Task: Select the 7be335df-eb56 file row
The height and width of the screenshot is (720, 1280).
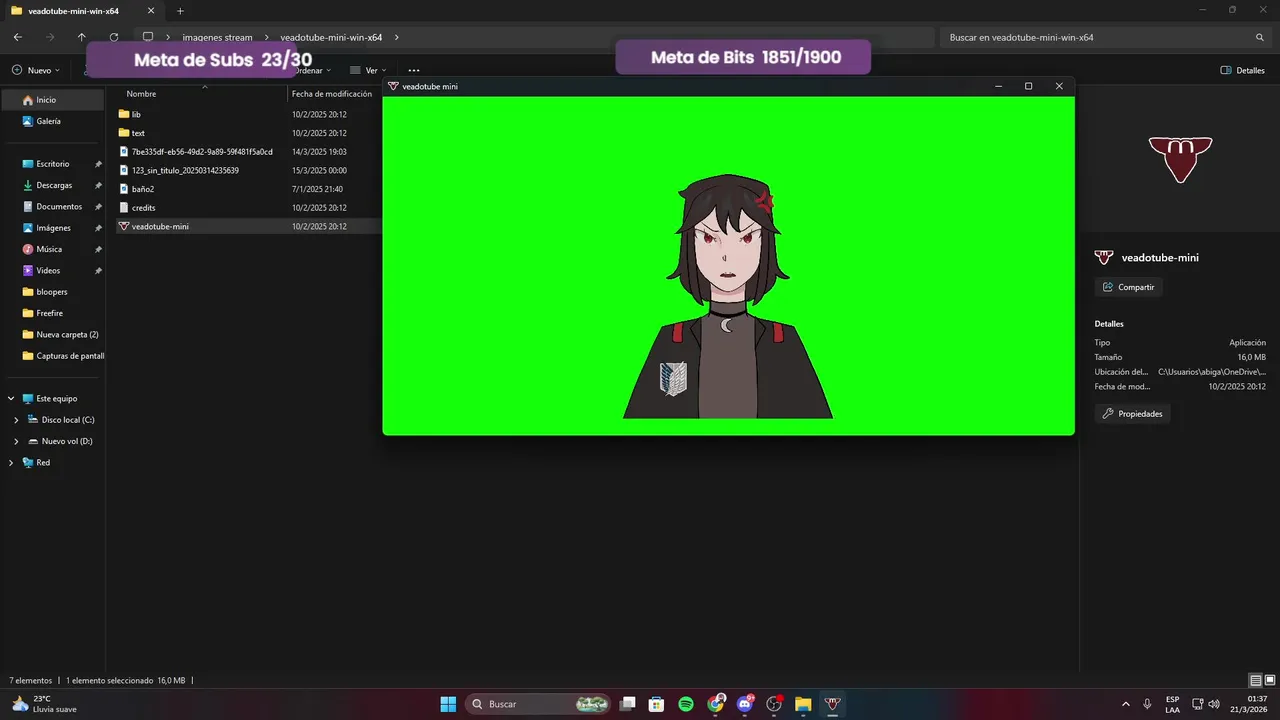Action: point(248,152)
